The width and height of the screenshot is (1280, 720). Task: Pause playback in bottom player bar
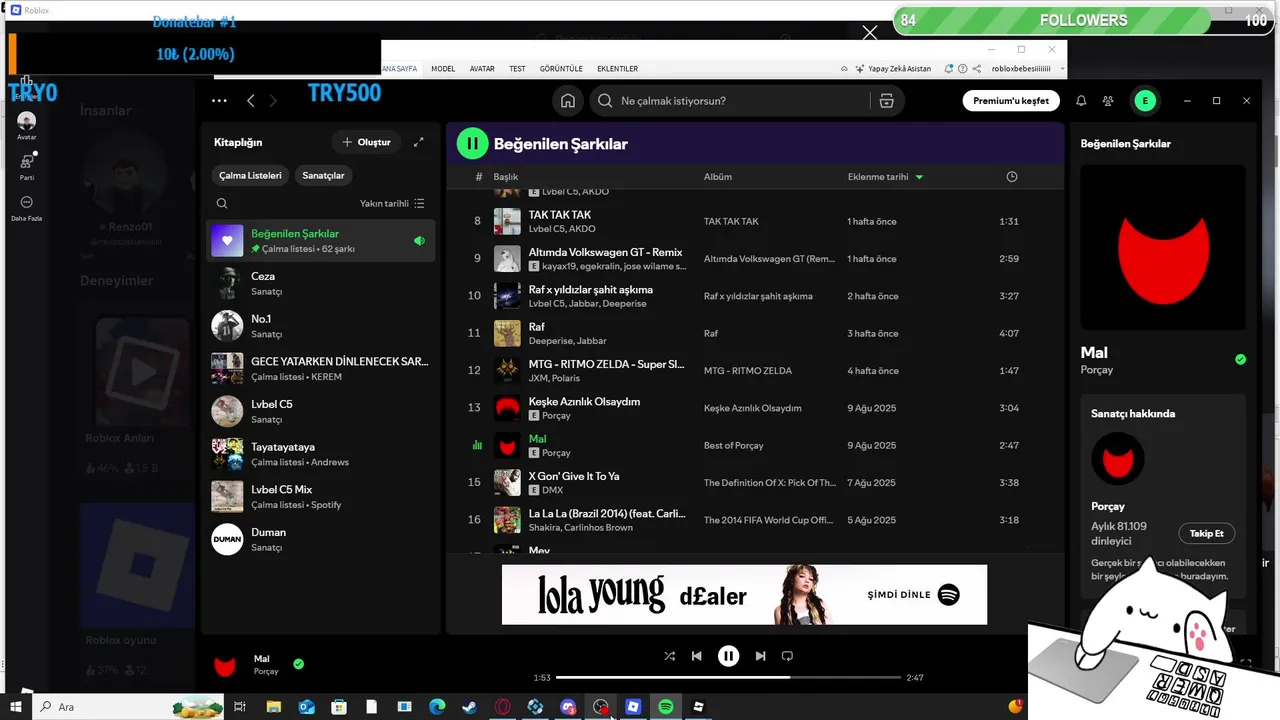(728, 656)
